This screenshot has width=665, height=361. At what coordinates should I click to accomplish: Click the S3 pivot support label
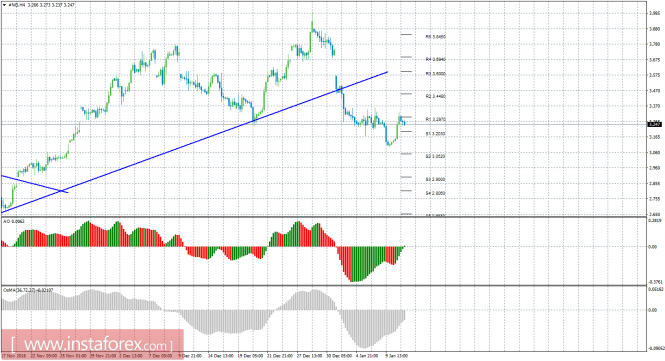tap(436, 179)
